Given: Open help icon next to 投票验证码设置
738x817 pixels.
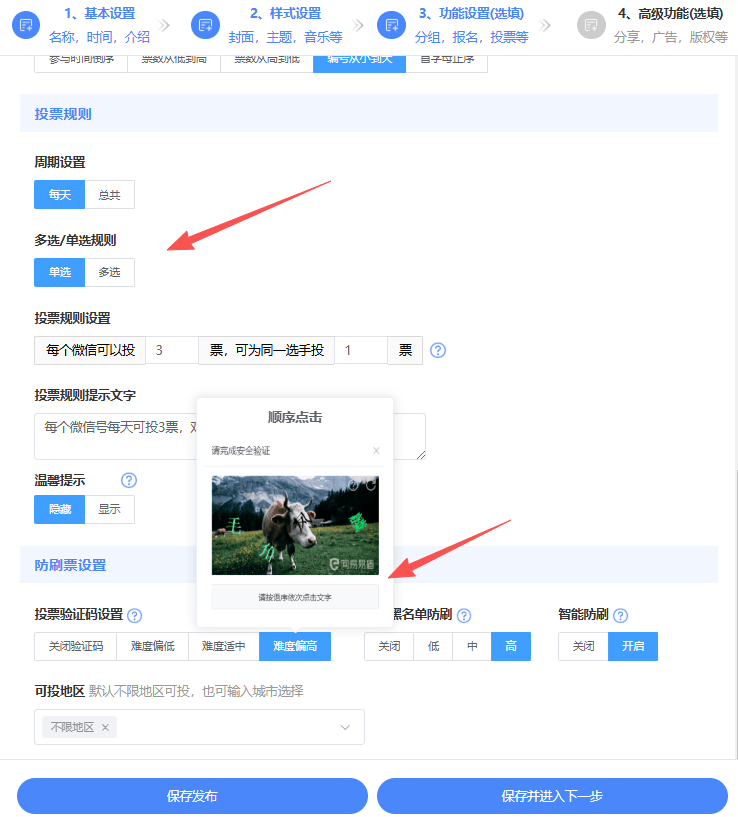Looking at the screenshot, I should click(135, 616).
